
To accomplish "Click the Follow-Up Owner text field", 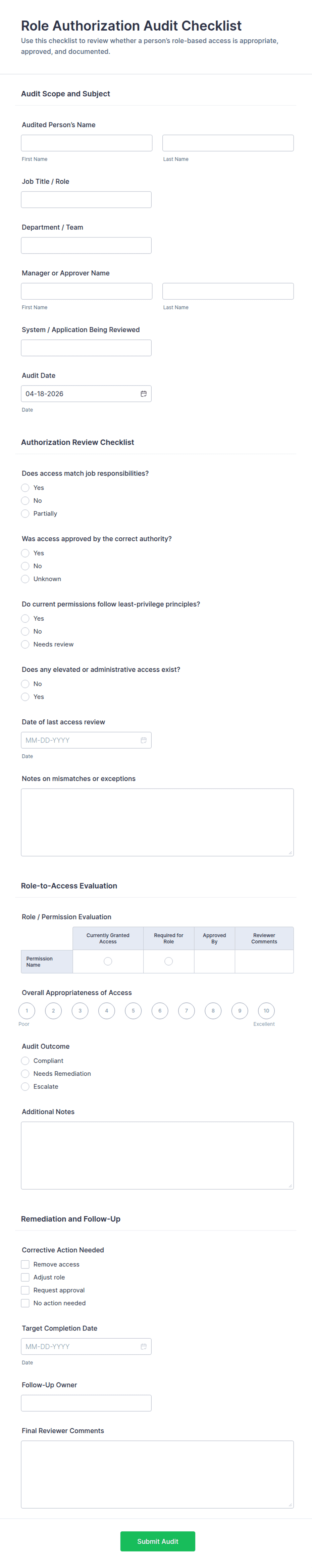I will [86, 1403].
